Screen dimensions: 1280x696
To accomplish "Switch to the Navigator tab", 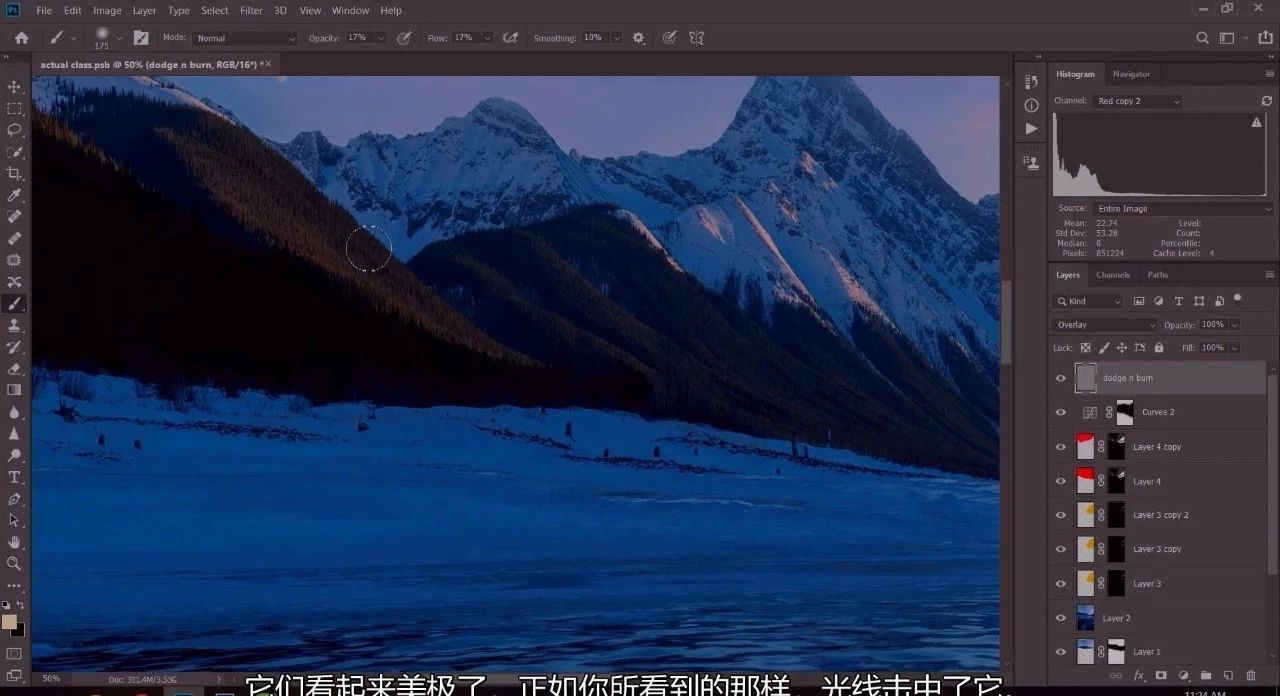I will tap(1131, 74).
